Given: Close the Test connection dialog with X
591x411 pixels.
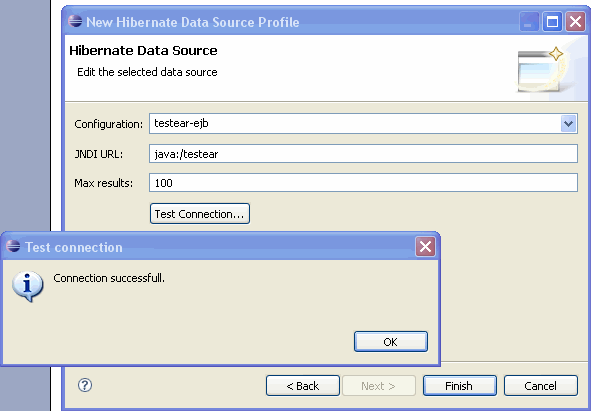Looking at the screenshot, I should 425,247.
